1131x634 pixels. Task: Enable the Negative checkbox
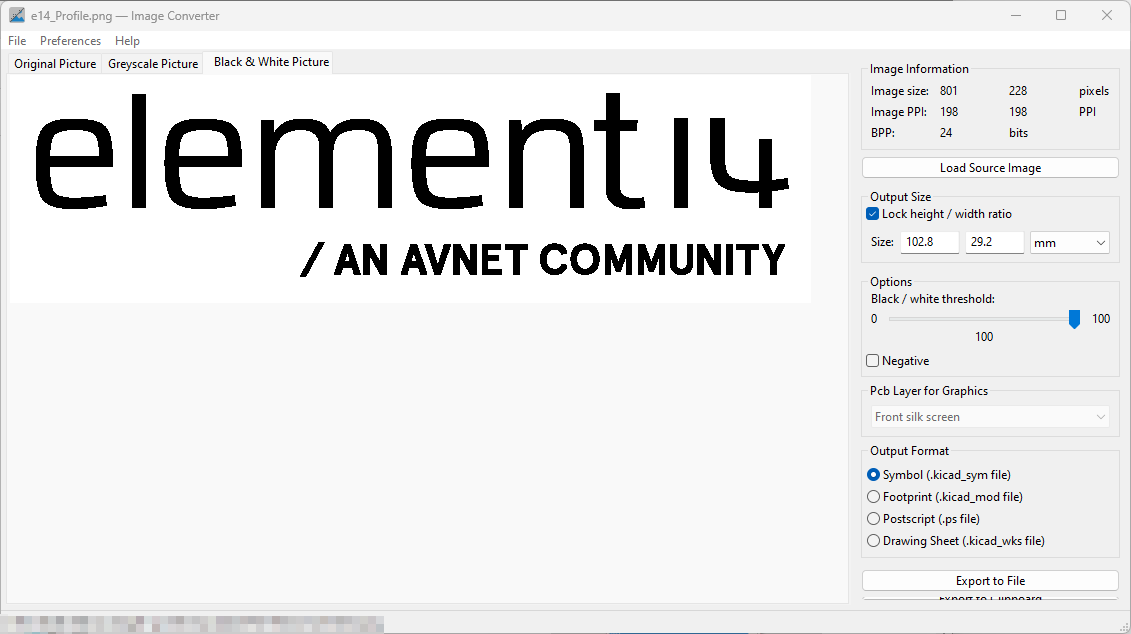(873, 361)
